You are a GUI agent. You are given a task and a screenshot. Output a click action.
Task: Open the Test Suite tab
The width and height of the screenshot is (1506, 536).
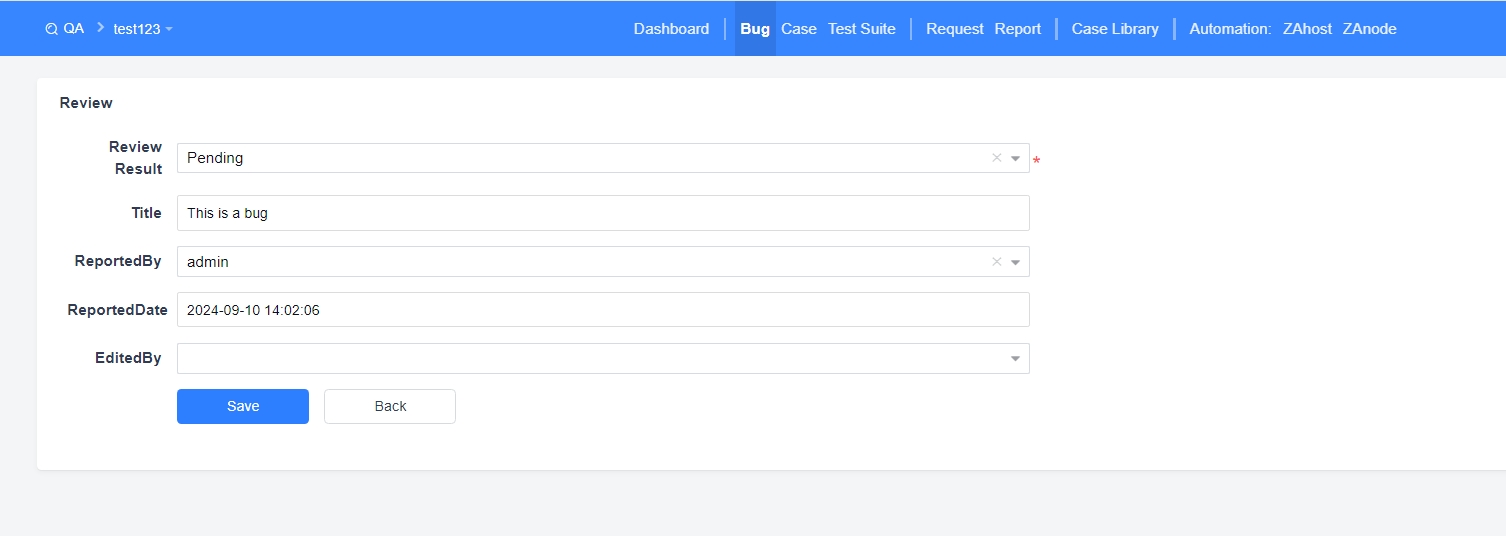tap(862, 29)
